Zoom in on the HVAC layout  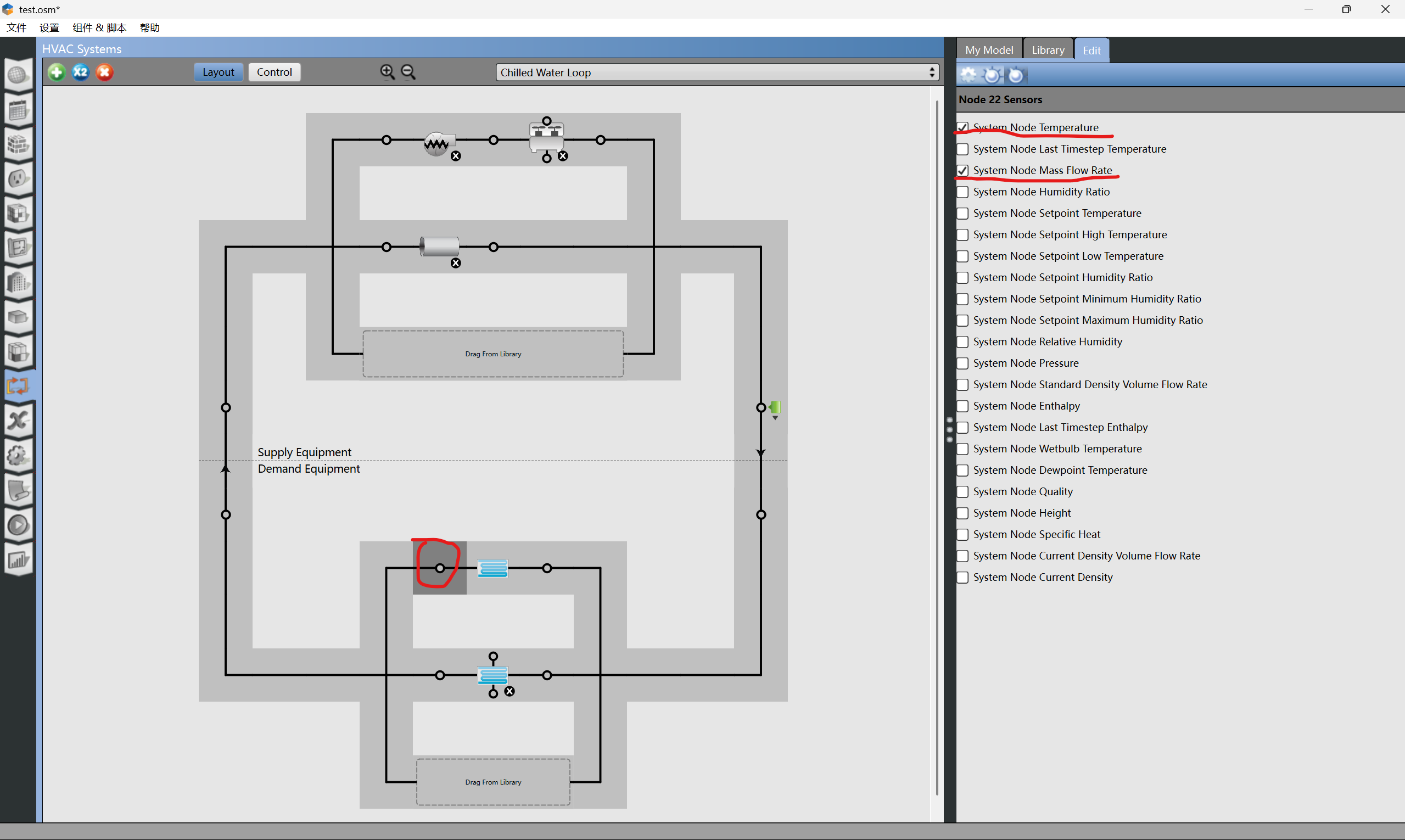[388, 72]
